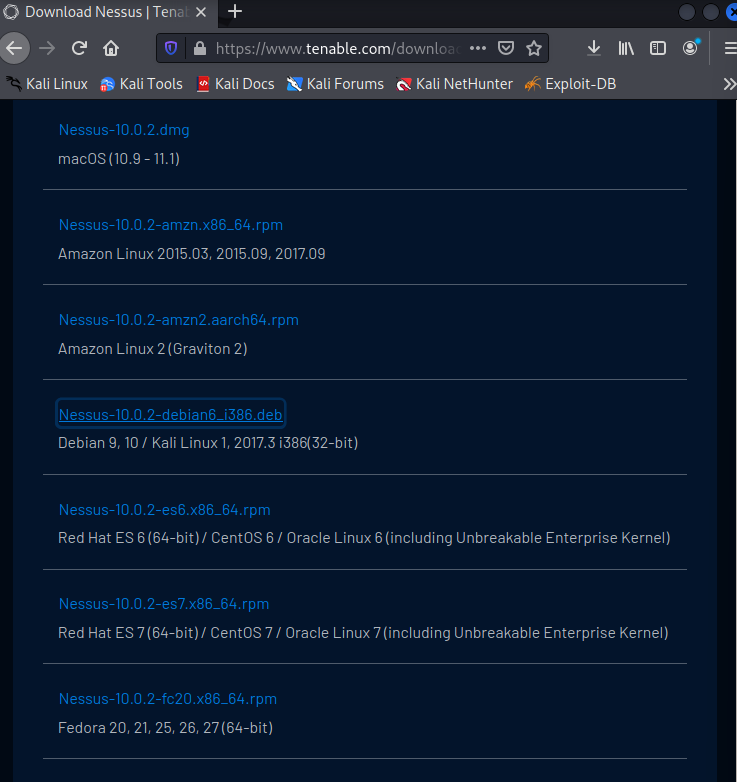This screenshot has height=782, width=737.
Task: Toggle the sidebar view
Action: (658, 48)
